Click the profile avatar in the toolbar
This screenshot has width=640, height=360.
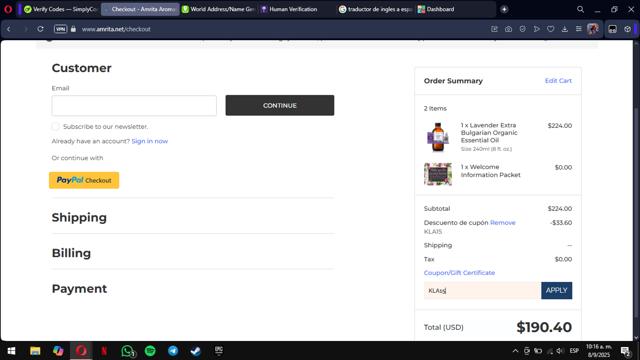tap(593, 29)
